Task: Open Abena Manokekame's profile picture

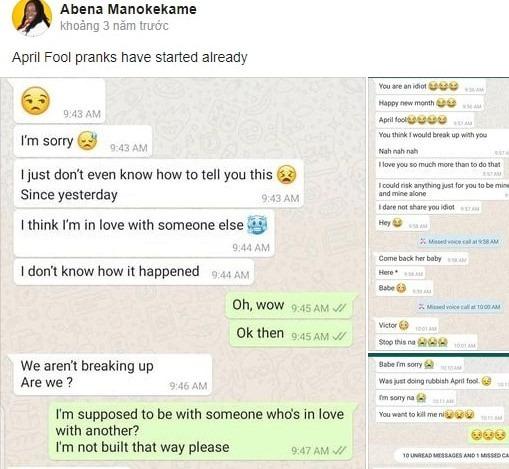Action: point(32,17)
